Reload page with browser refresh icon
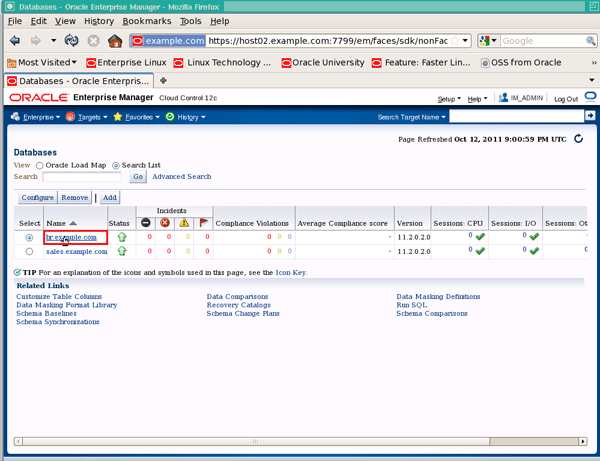 [71, 41]
